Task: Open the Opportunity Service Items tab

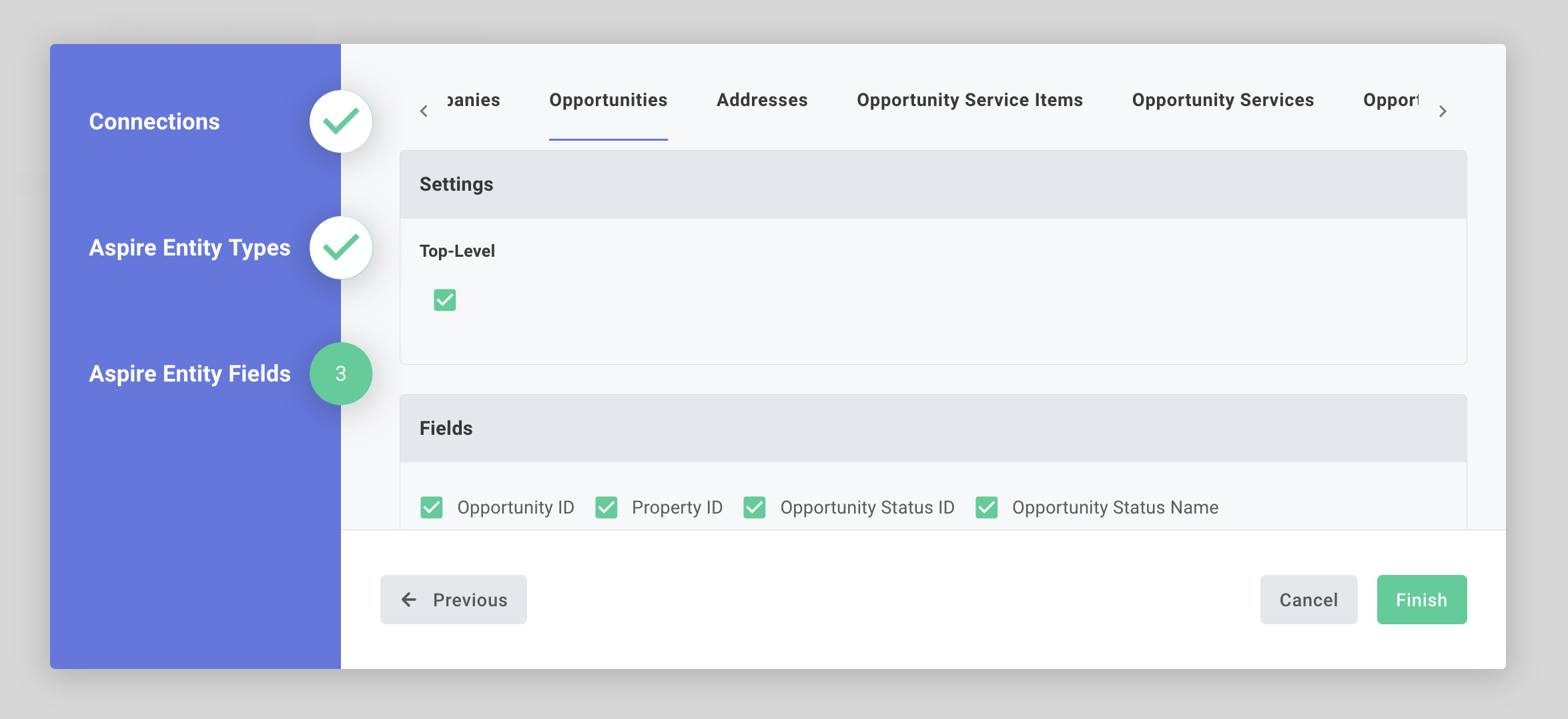Action: 969,100
